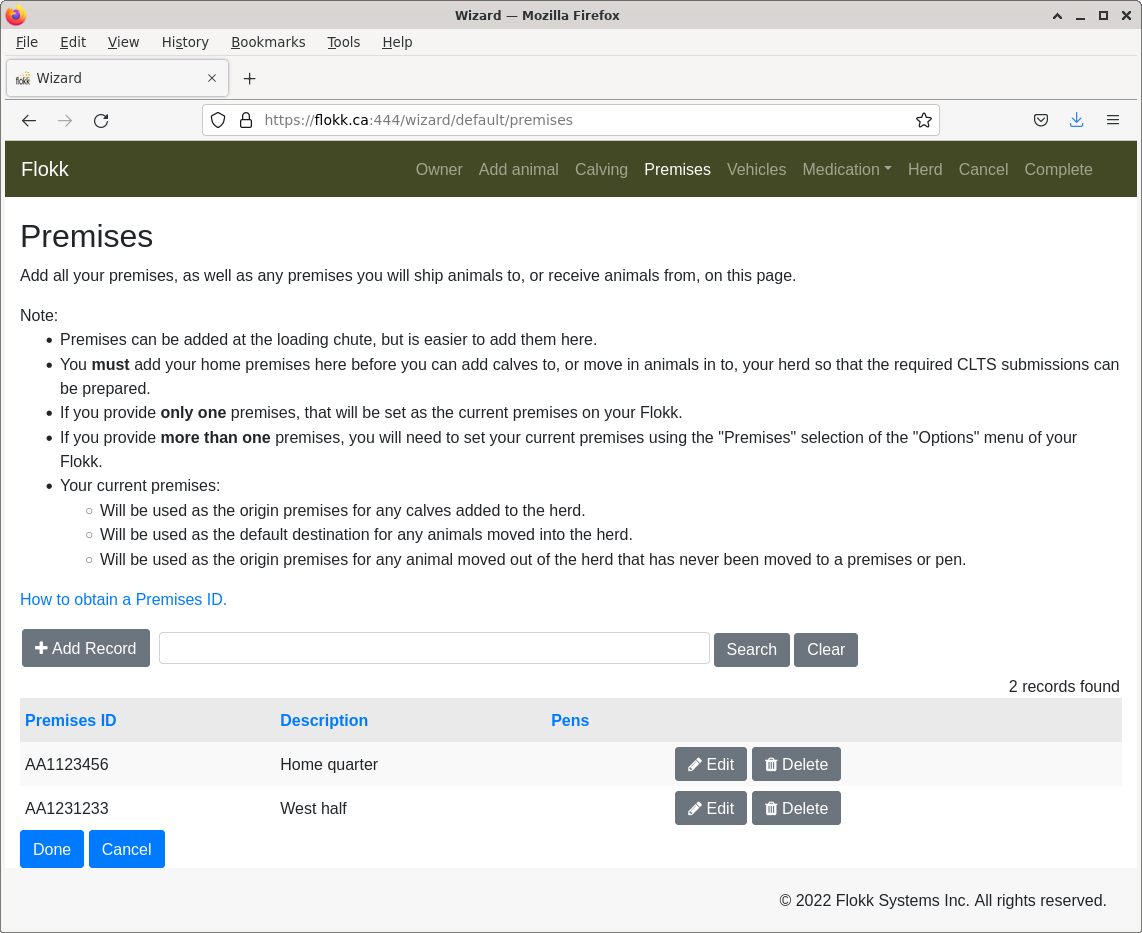Click the Save to Pocket icon
The width and height of the screenshot is (1142, 933).
[1040, 120]
